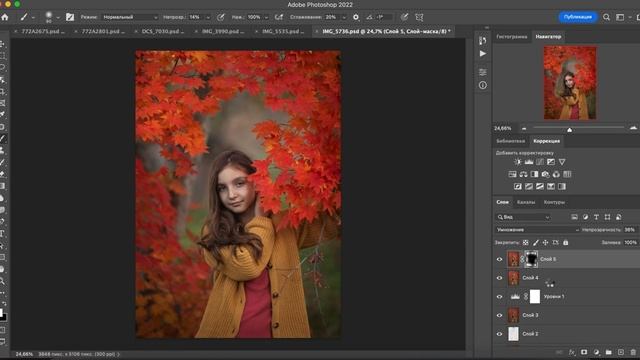Image resolution: width=640 pixels, height=360 pixels.
Task: Add a Vibrance adjustment layer
Action: [x=562, y=162]
